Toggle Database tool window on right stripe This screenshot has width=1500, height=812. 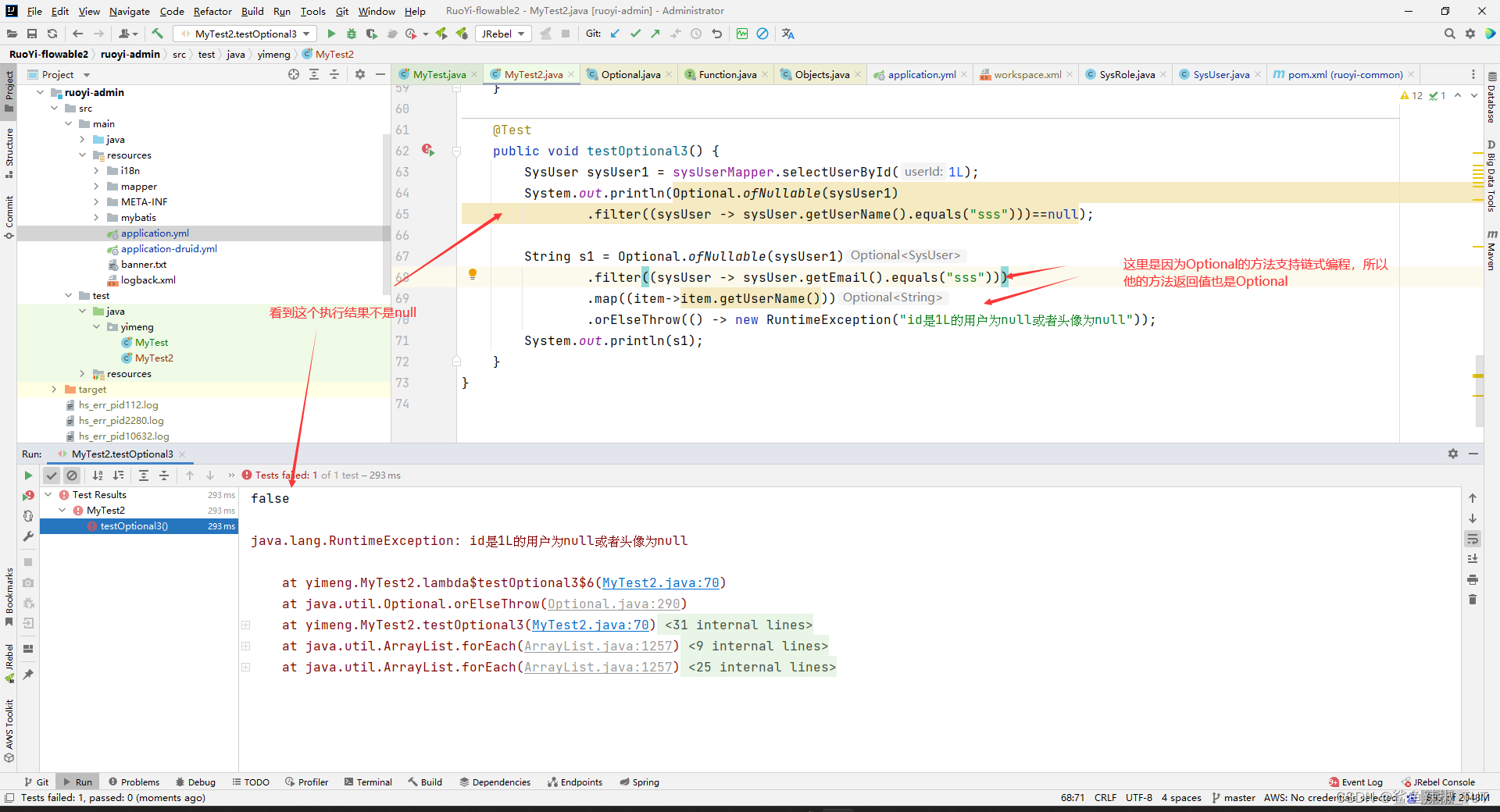pos(1491,98)
